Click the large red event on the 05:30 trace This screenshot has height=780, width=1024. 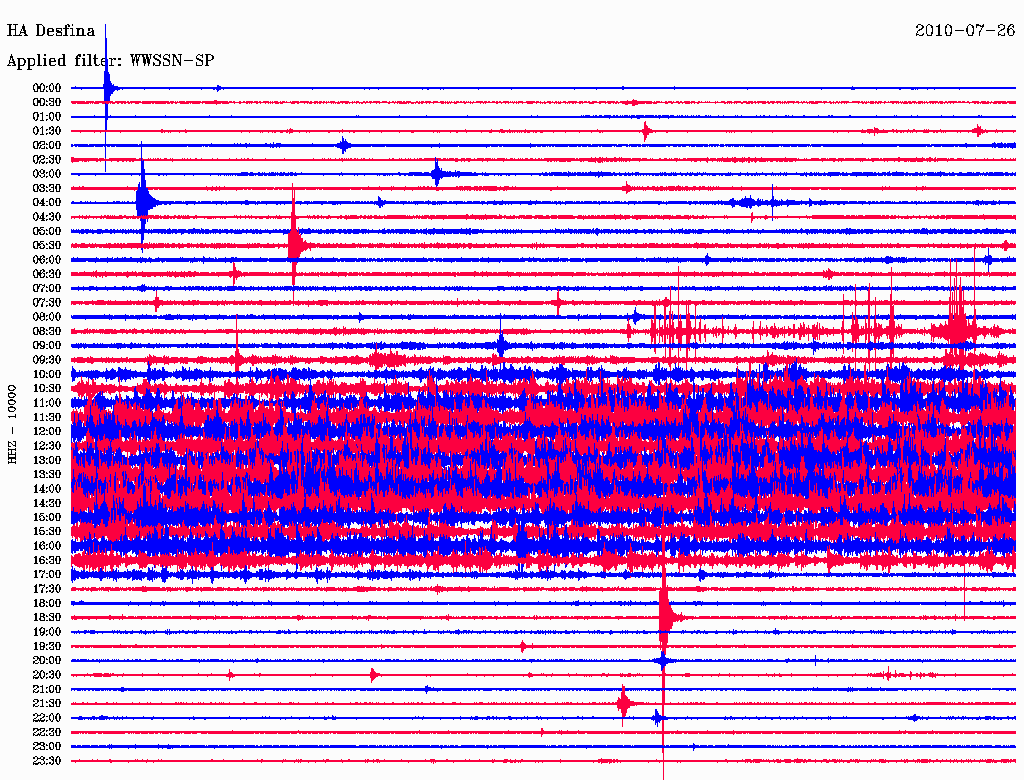pyautogui.click(x=296, y=246)
